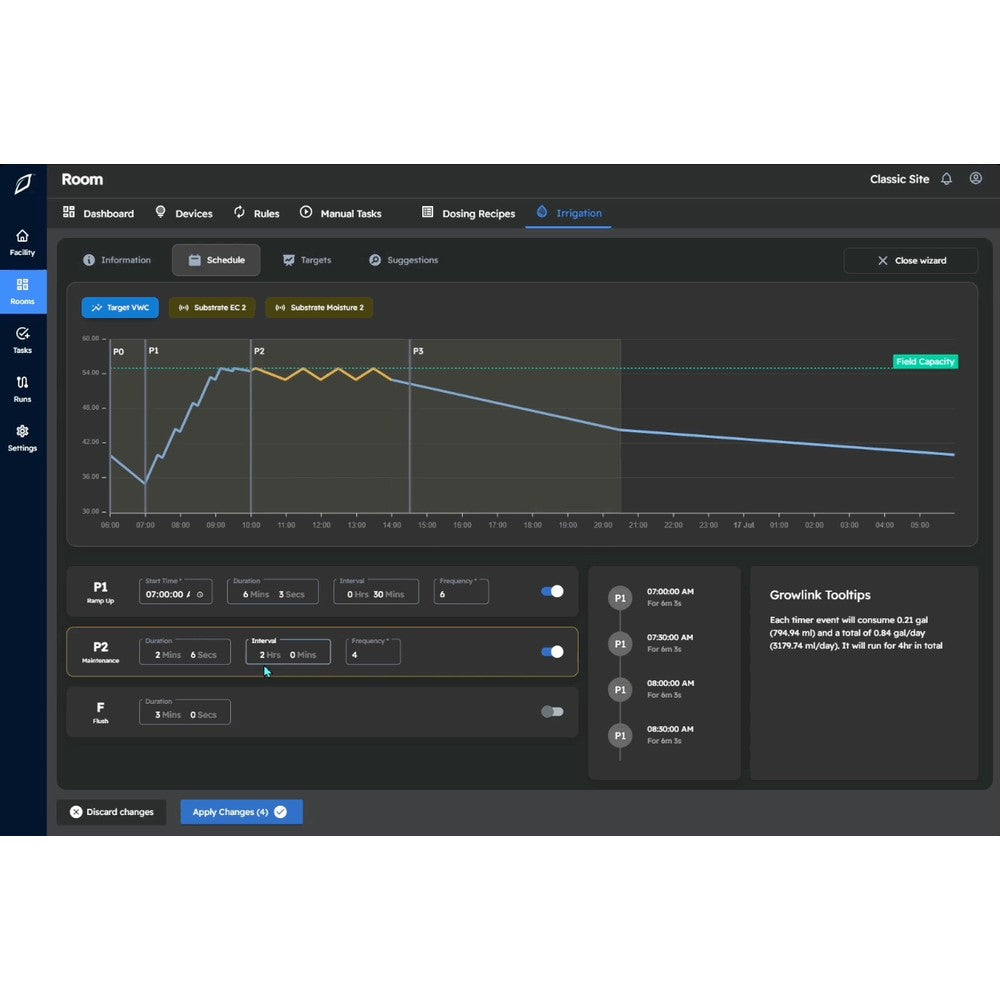The height and width of the screenshot is (1000, 1000).
Task: Toggle the Substrate EC 2 series chip
Action: click(x=212, y=308)
